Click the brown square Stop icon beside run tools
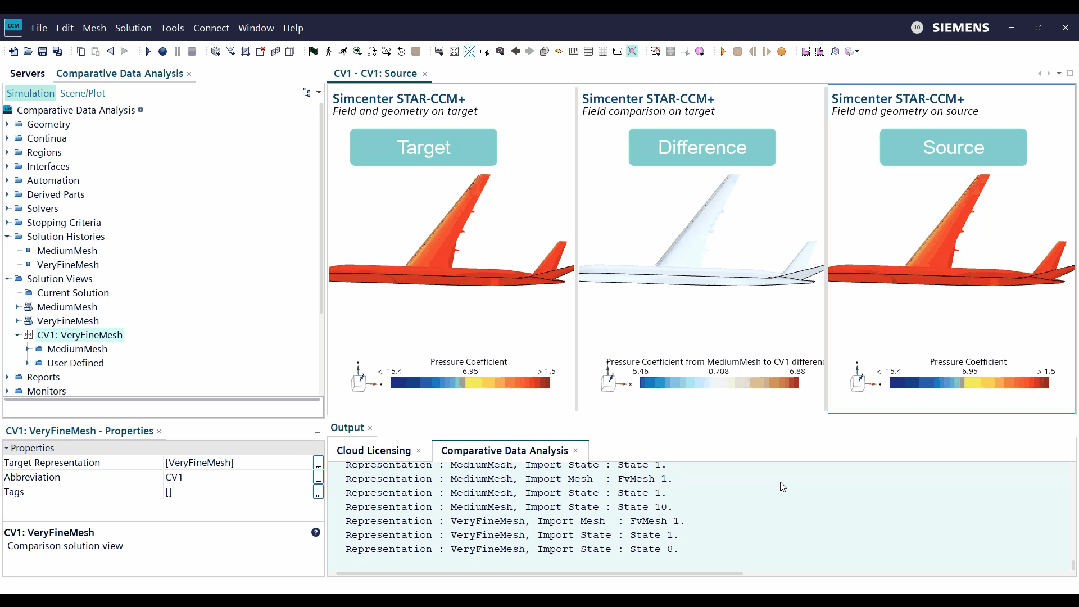Image resolution: width=1079 pixels, height=607 pixels. coord(416,52)
